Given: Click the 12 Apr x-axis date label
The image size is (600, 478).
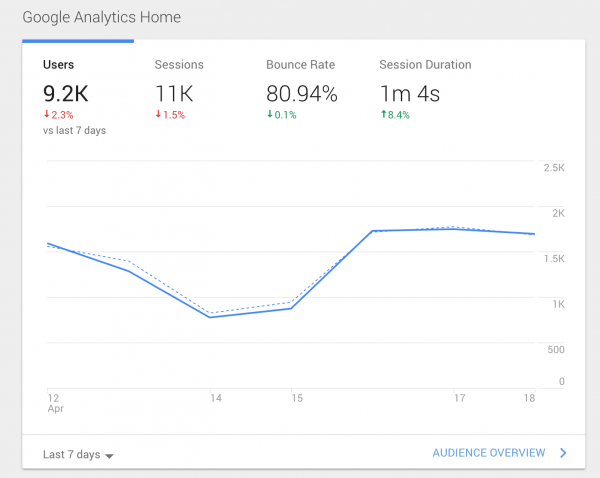Looking at the screenshot, I should tap(55, 403).
